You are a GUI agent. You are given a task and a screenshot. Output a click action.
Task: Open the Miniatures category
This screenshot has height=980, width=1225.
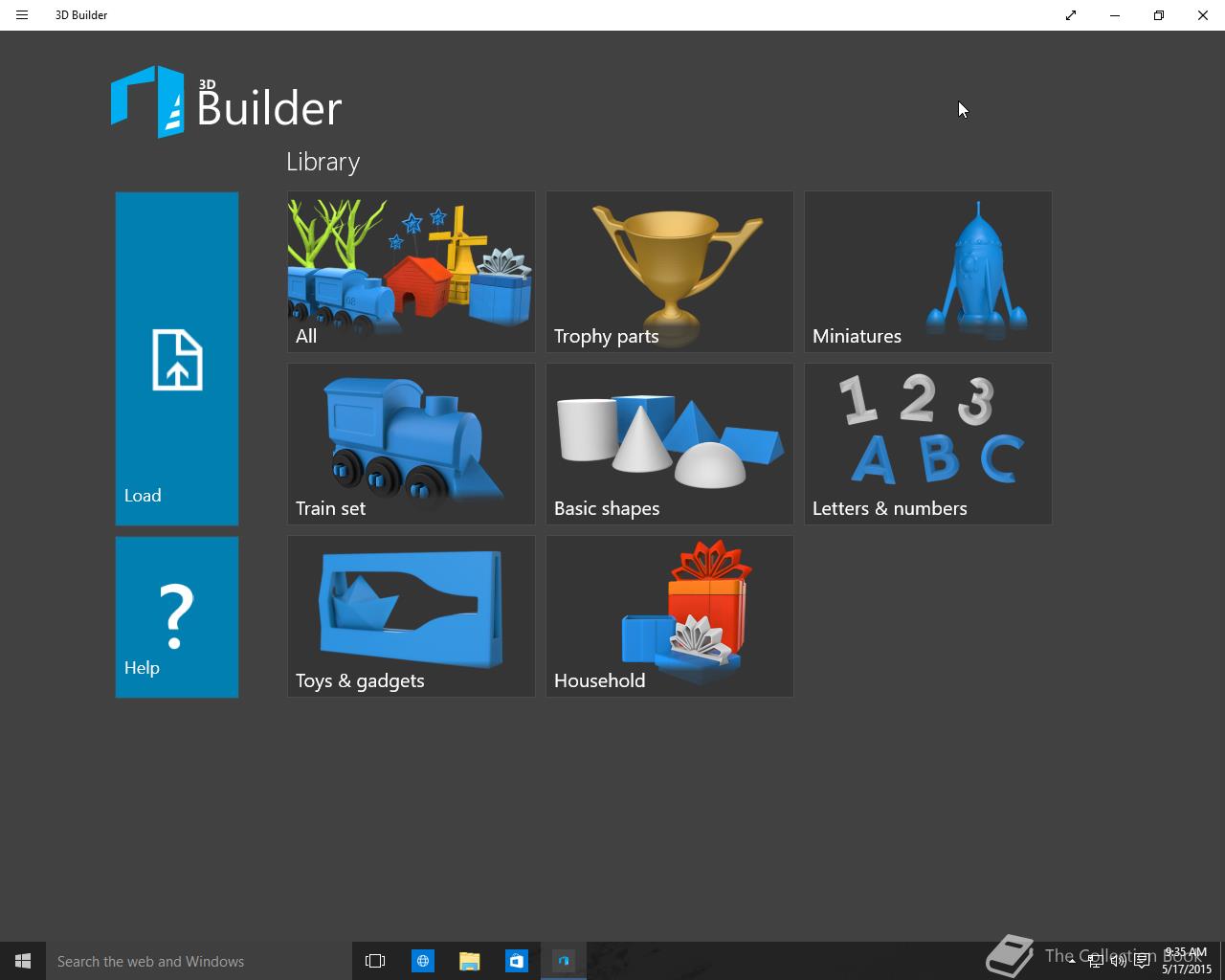pyautogui.click(x=928, y=272)
